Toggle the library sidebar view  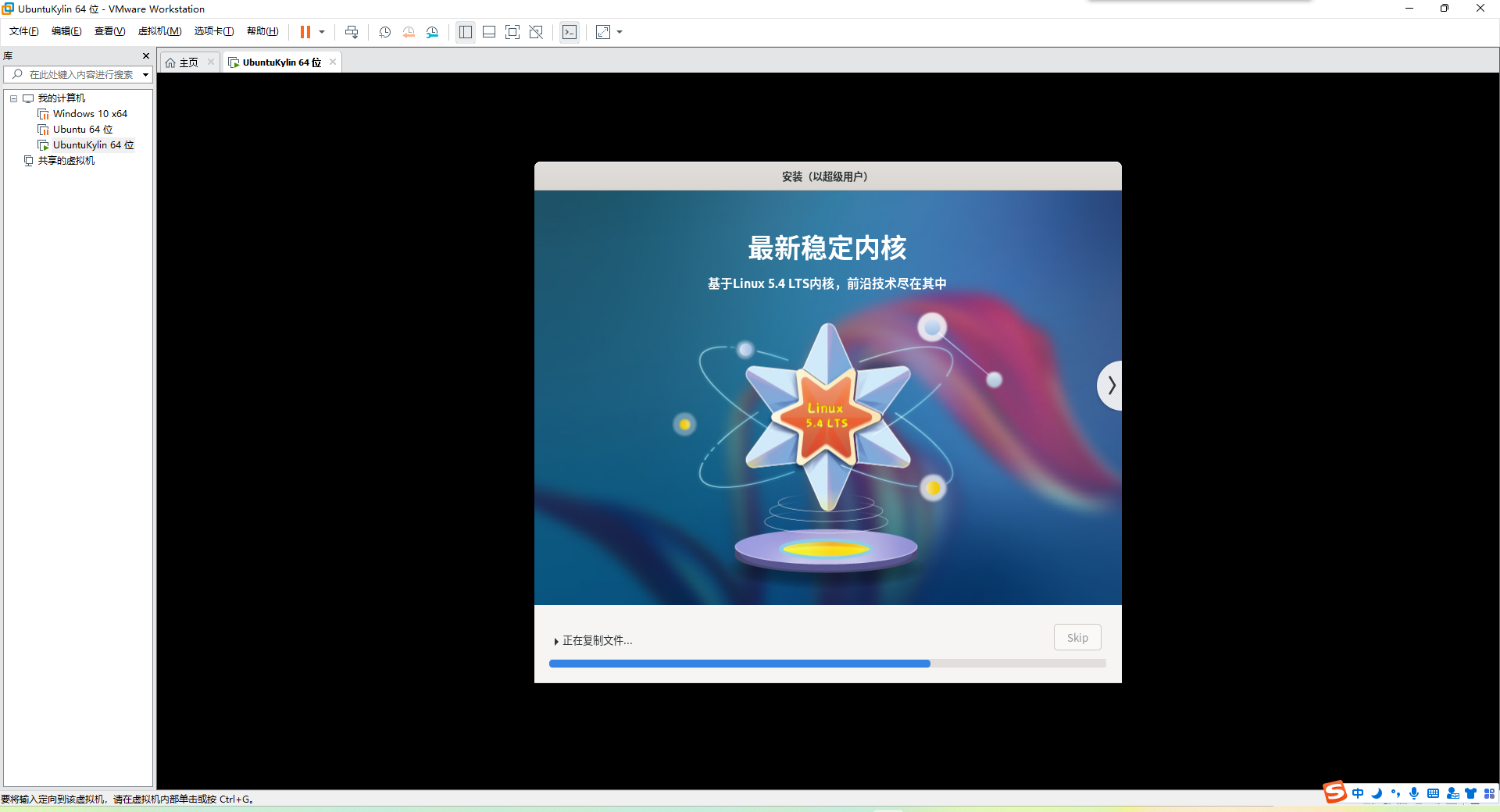tap(466, 32)
